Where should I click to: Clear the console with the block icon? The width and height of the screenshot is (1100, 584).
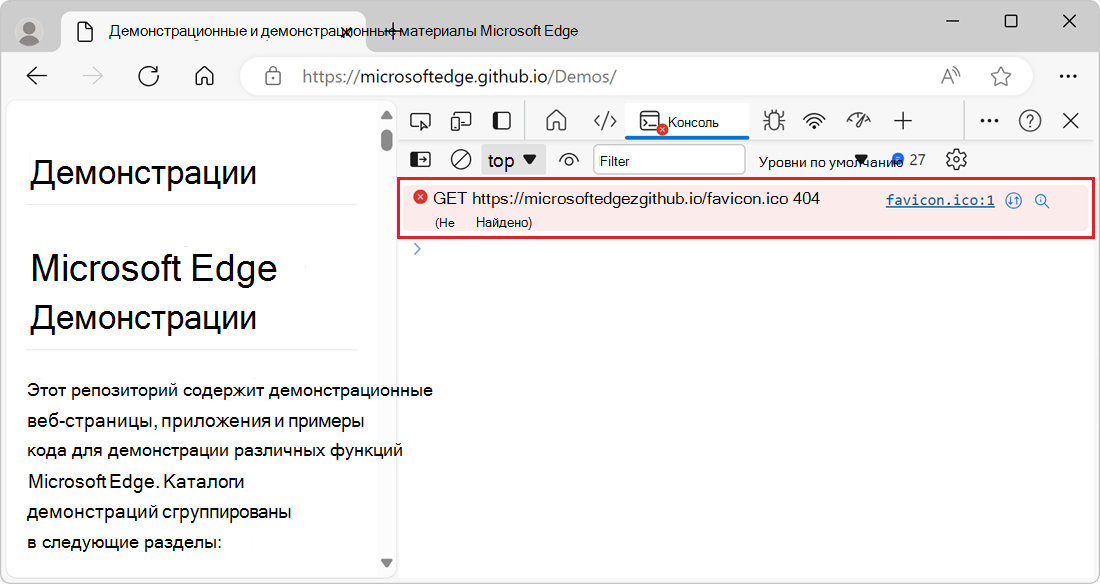(460, 159)
